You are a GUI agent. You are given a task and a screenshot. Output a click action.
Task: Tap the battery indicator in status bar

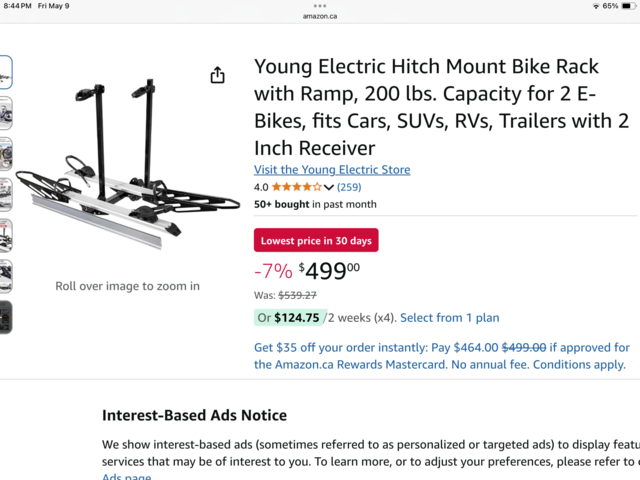tap(628, 6)
